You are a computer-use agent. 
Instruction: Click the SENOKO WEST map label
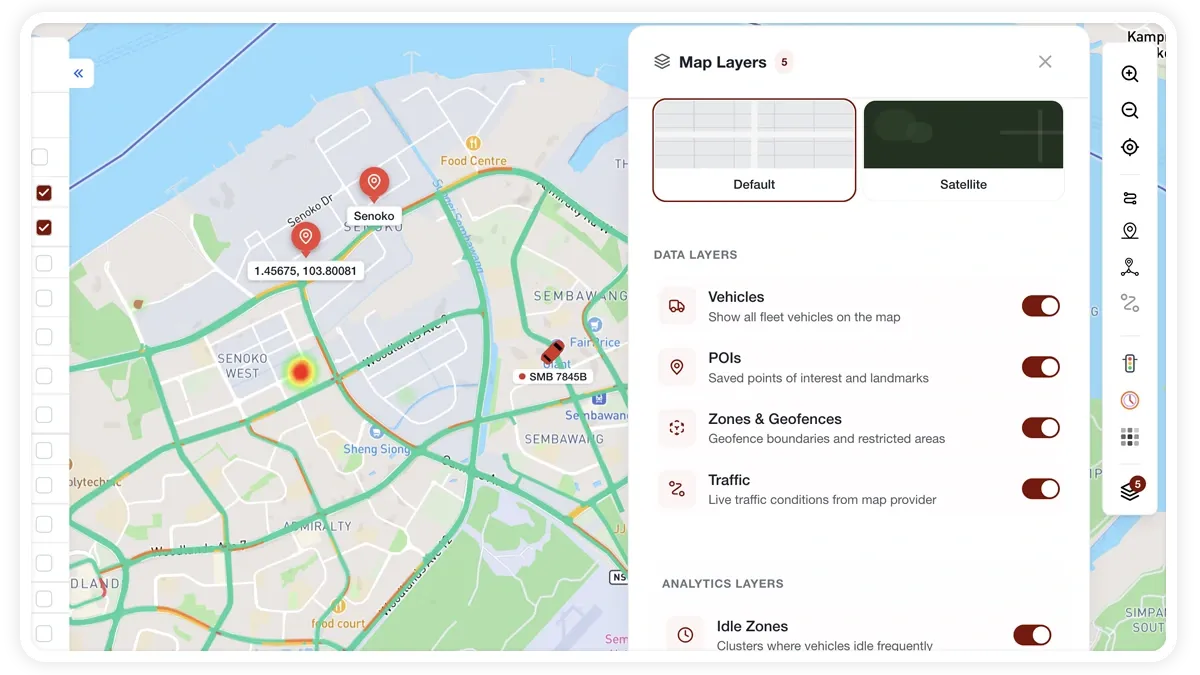pos(242,366)
